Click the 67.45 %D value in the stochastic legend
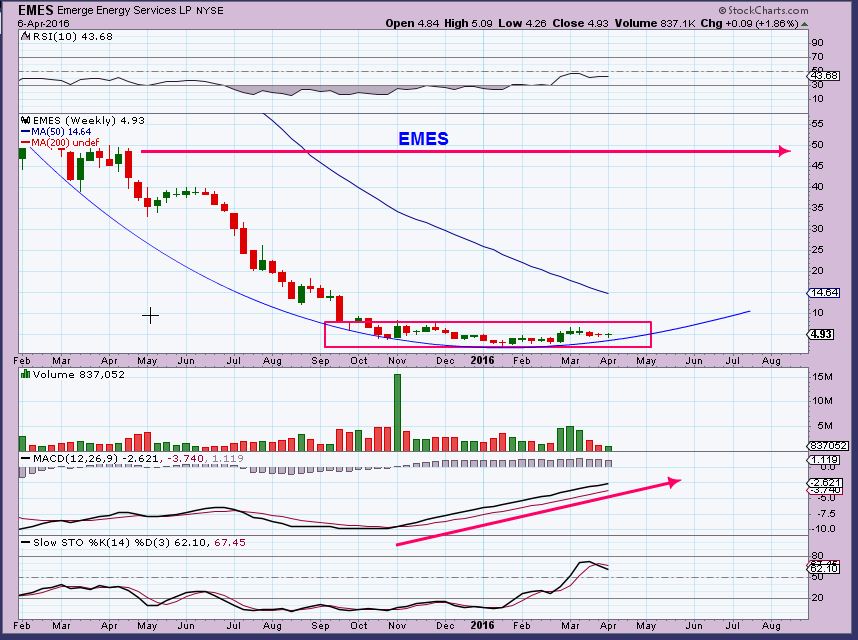The image size is (858, 640). click(230, 543)
